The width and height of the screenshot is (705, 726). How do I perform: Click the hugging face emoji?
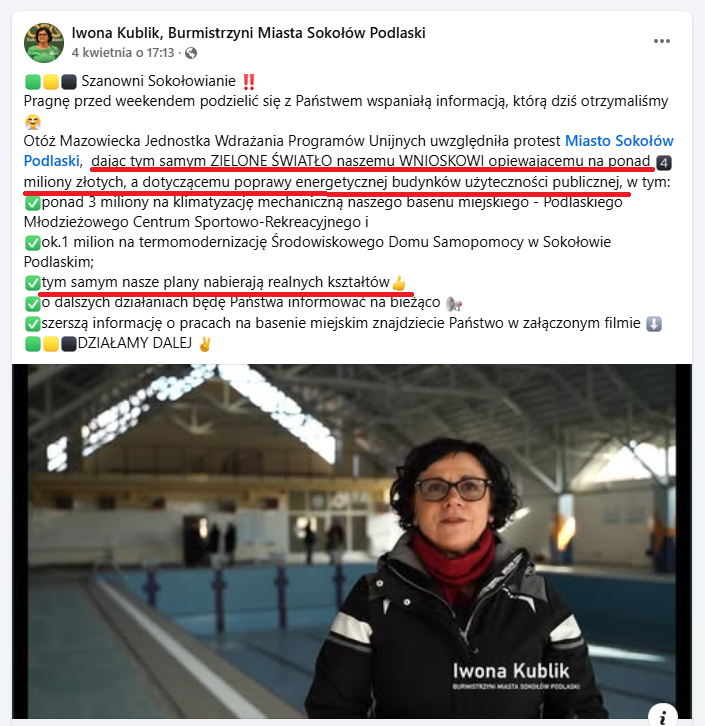coord(32,122)
